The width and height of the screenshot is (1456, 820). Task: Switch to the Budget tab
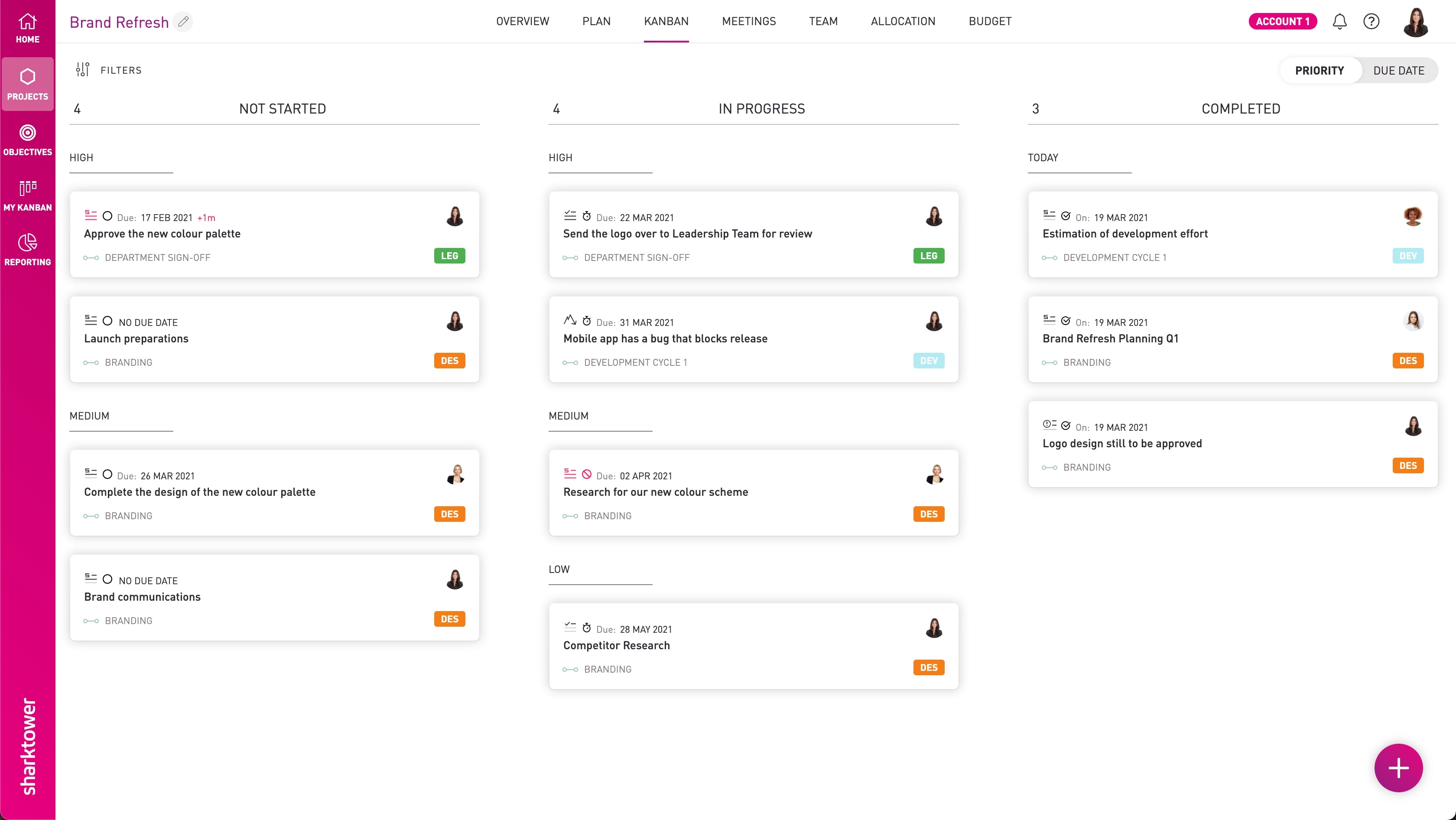[989, 22]
